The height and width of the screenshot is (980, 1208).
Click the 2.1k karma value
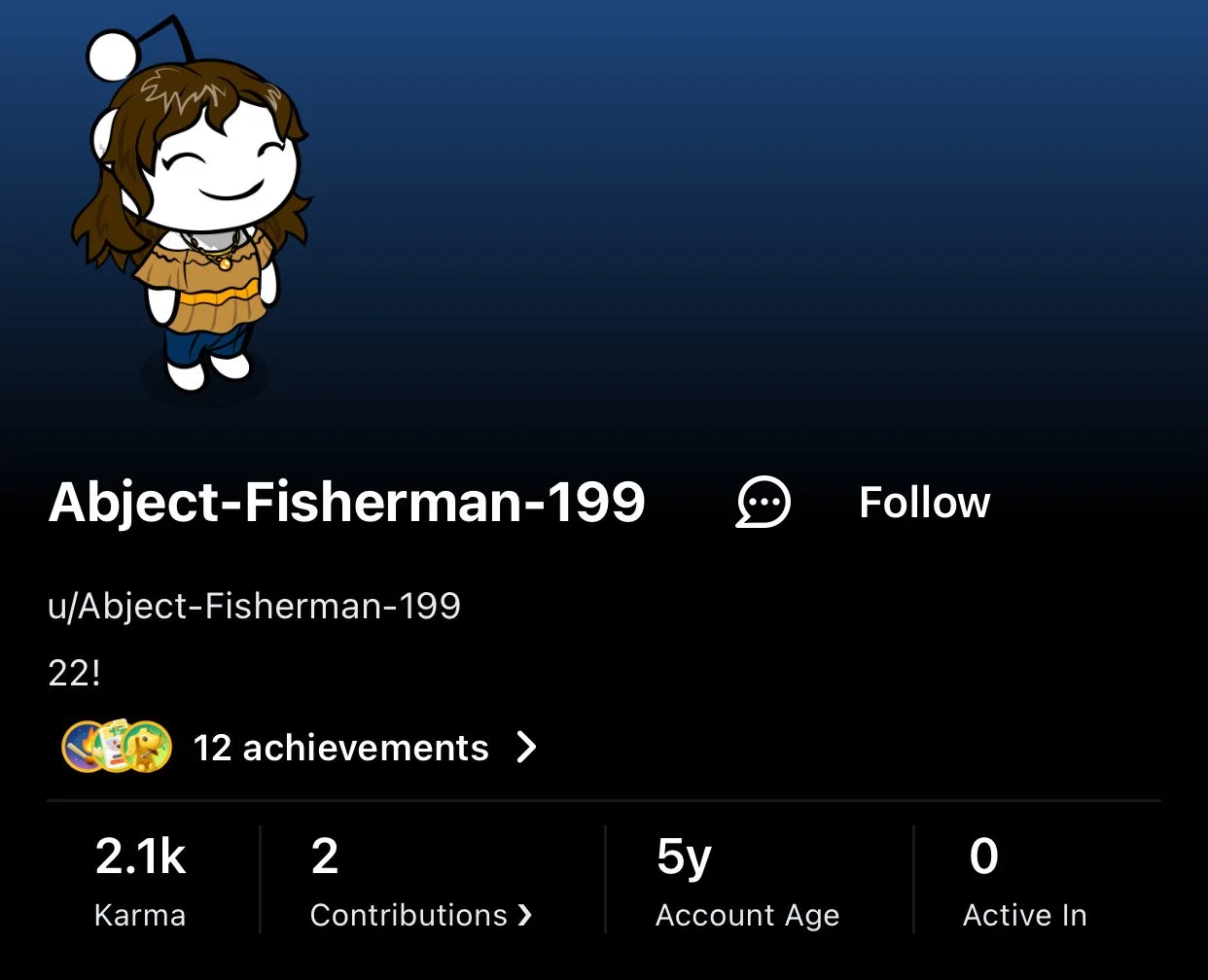[x=140, y=857]
